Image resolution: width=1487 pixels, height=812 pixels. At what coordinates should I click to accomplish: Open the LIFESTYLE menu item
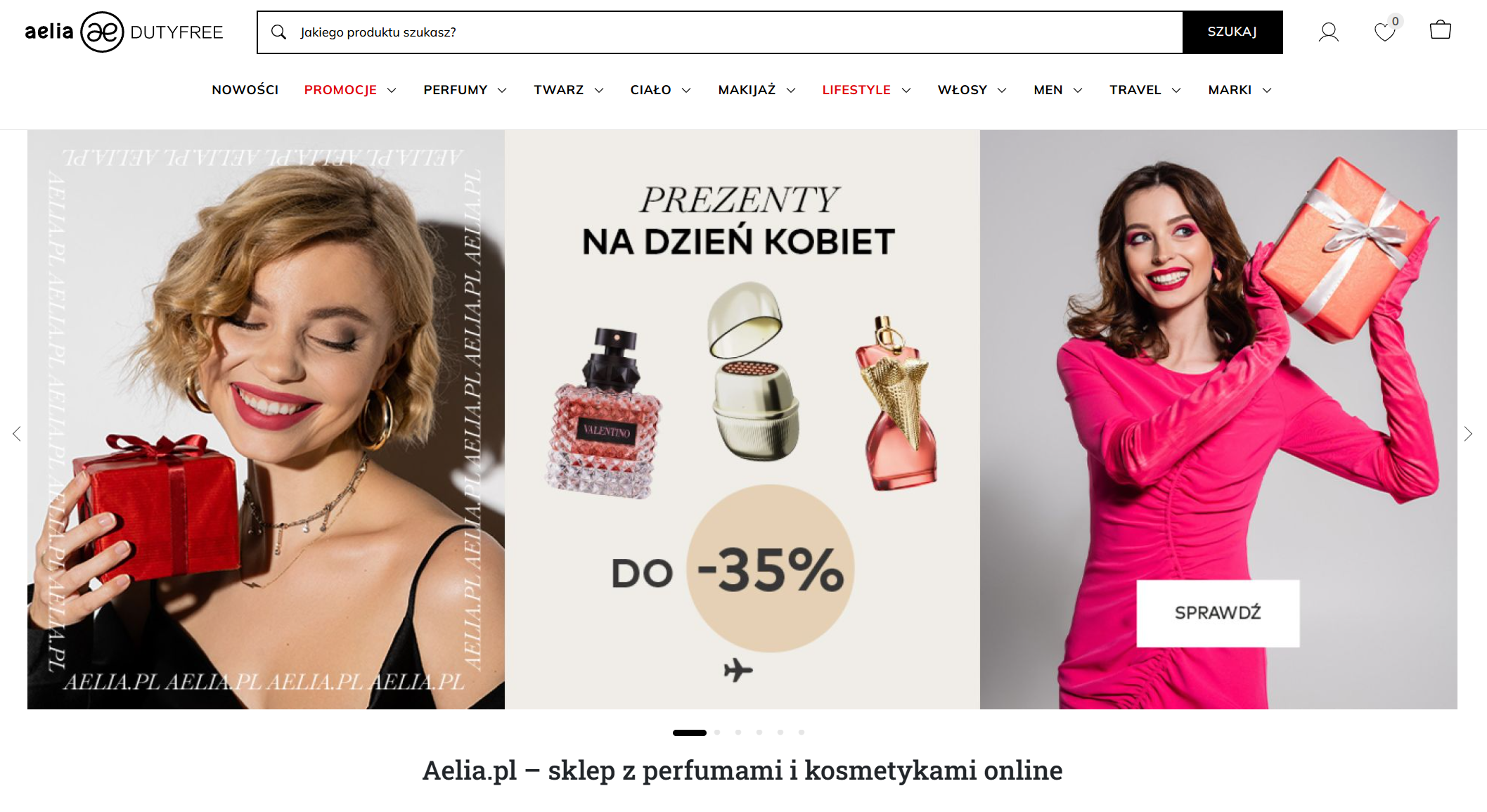pyautogui.click(x=856, y=90)
